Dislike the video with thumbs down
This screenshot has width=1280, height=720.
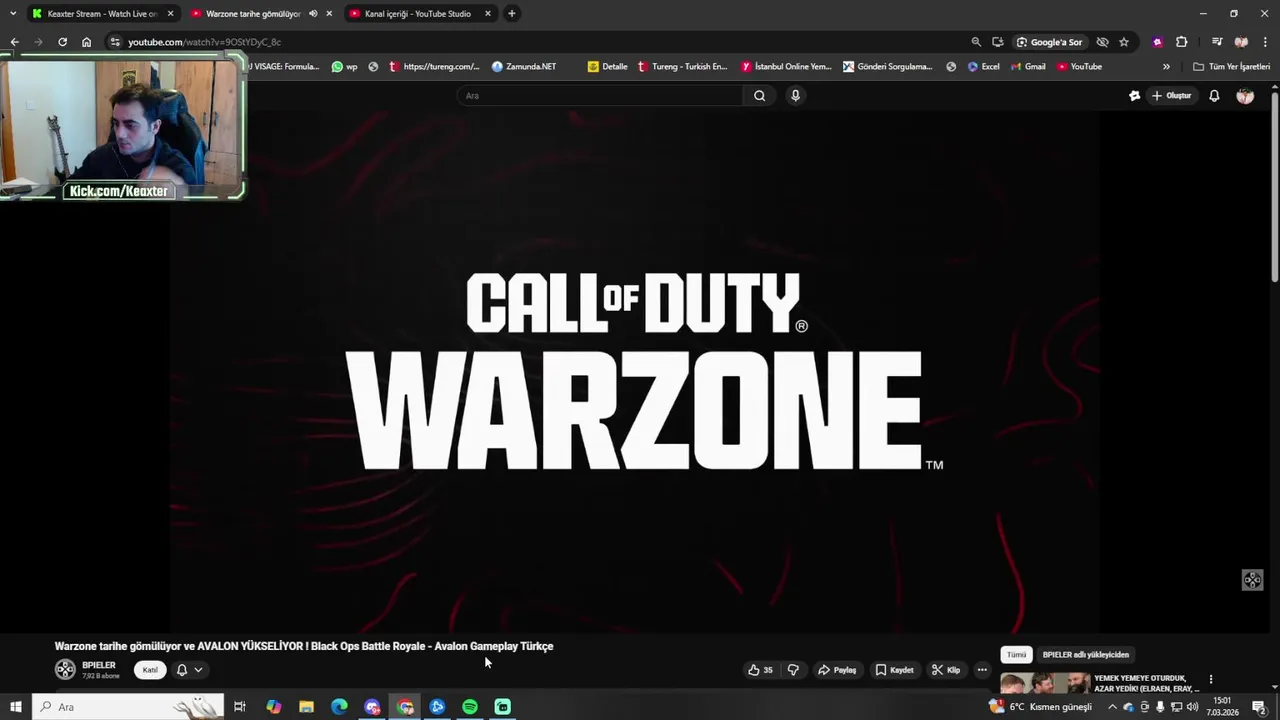point(793,670)
